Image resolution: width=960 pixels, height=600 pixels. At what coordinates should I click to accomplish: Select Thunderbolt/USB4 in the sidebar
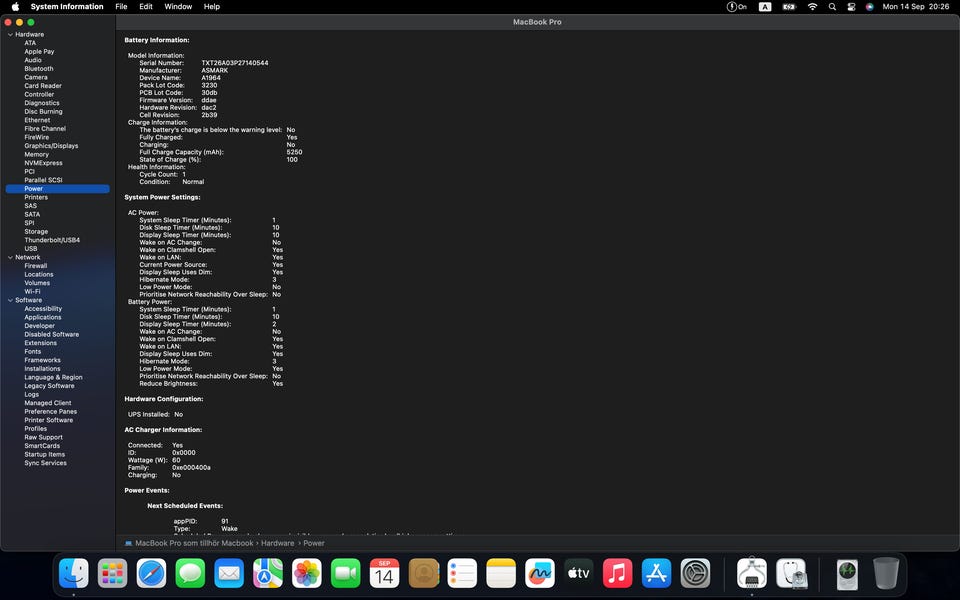pyautogui.click(x=51, y=241)
